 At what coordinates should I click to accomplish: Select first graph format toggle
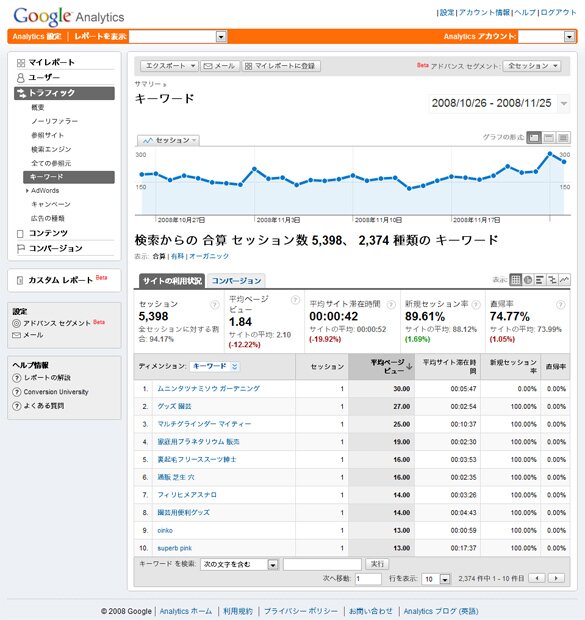[x=534, y=138]
